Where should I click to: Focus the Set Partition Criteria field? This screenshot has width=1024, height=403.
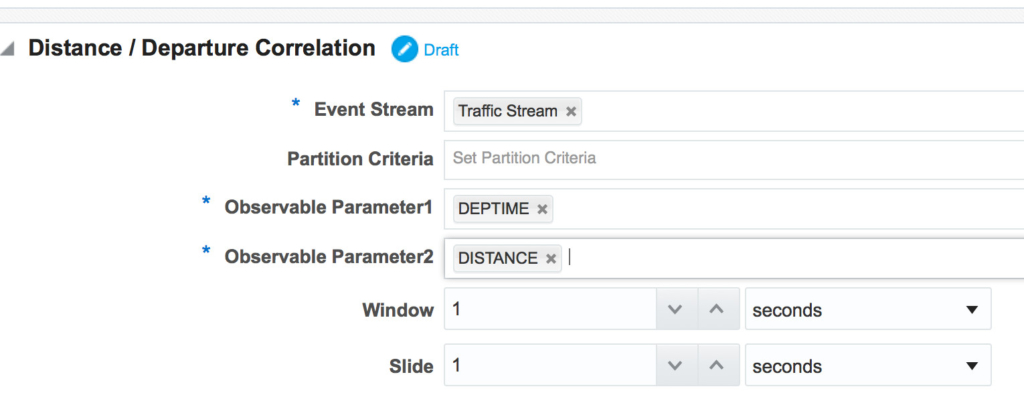click(734, 159)
